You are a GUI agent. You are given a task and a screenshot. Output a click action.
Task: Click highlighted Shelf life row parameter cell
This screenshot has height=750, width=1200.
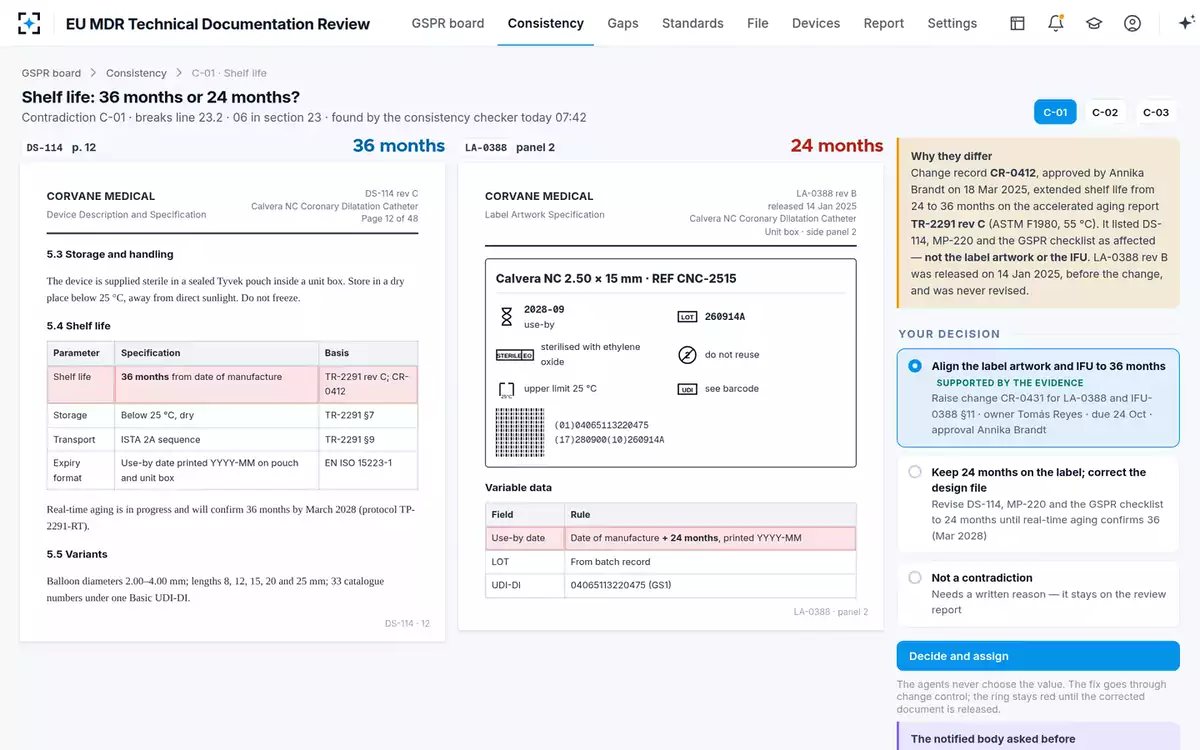pyautogui.click(x=81, y=384)
